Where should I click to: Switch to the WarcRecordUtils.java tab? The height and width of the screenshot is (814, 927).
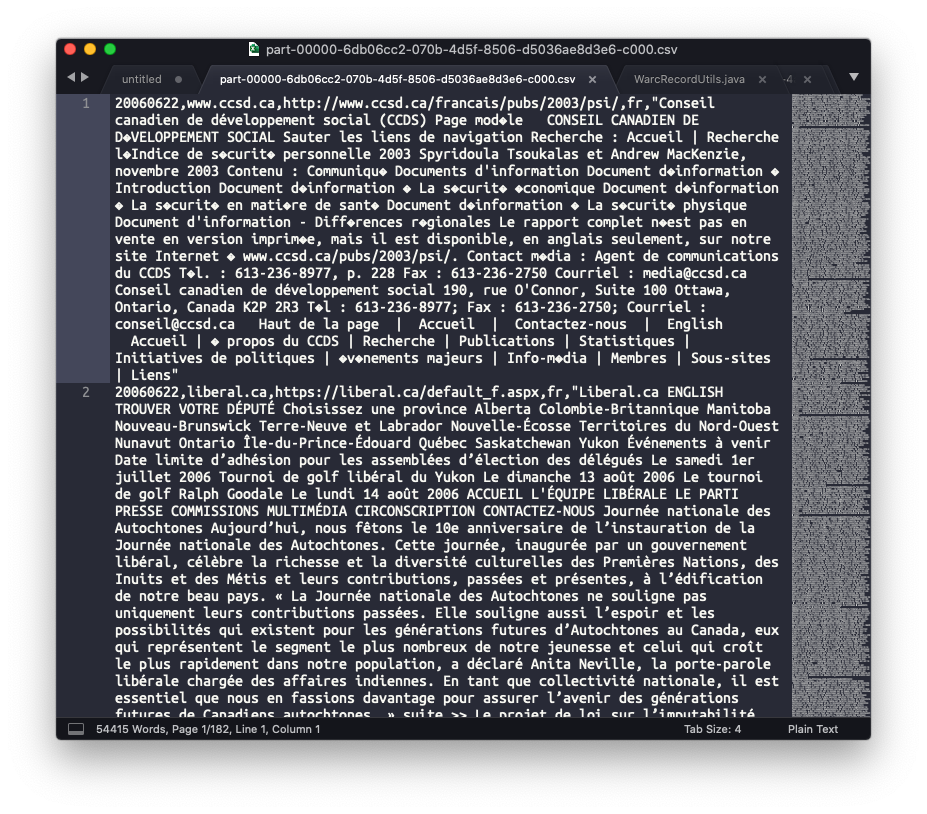(689, 79)
